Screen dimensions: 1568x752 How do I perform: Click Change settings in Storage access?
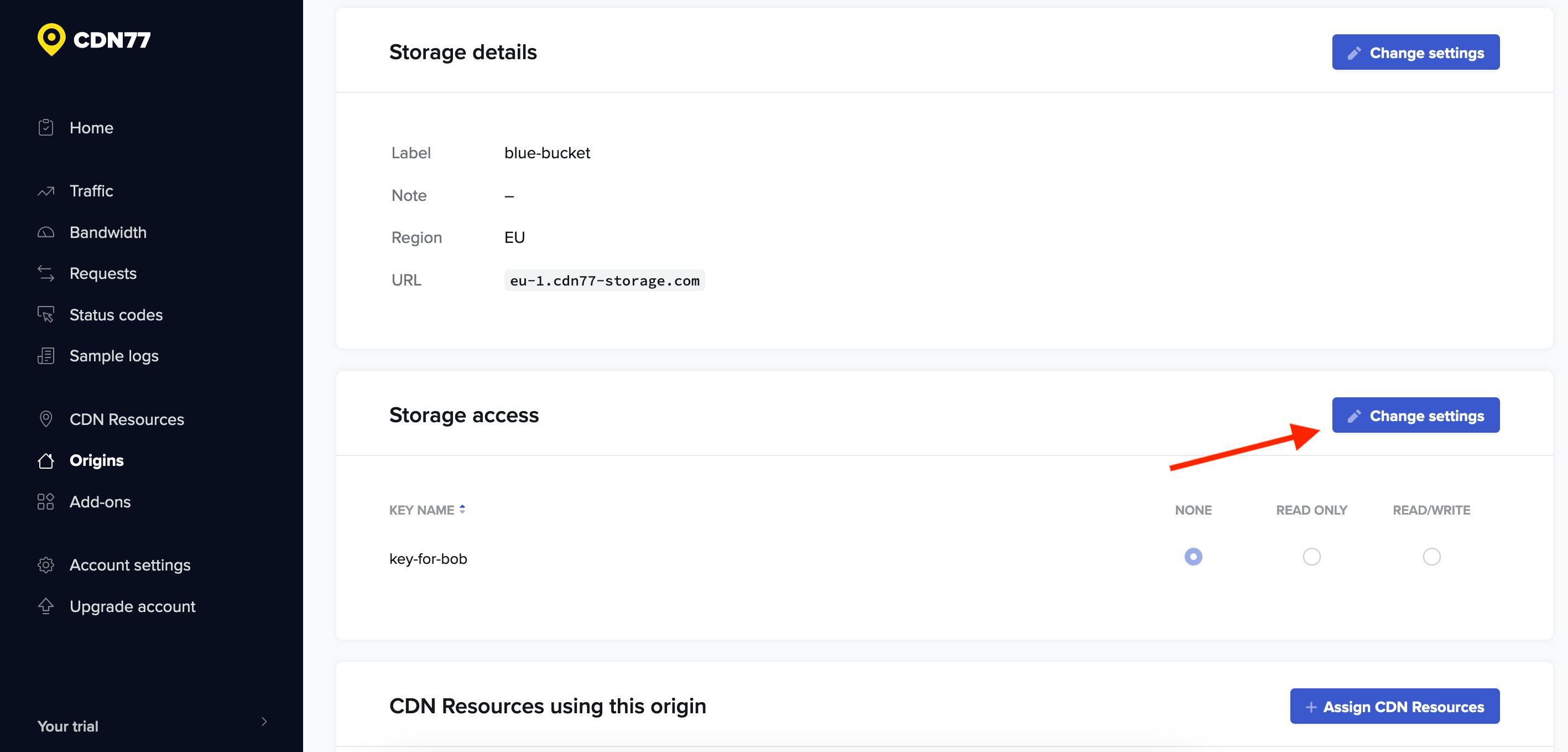[1415, 415]
